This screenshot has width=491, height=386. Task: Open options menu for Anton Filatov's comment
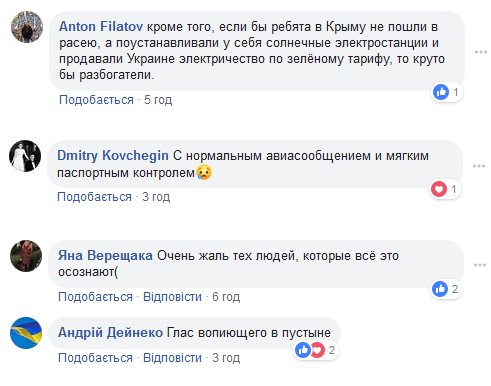click(x=481, y=52)
